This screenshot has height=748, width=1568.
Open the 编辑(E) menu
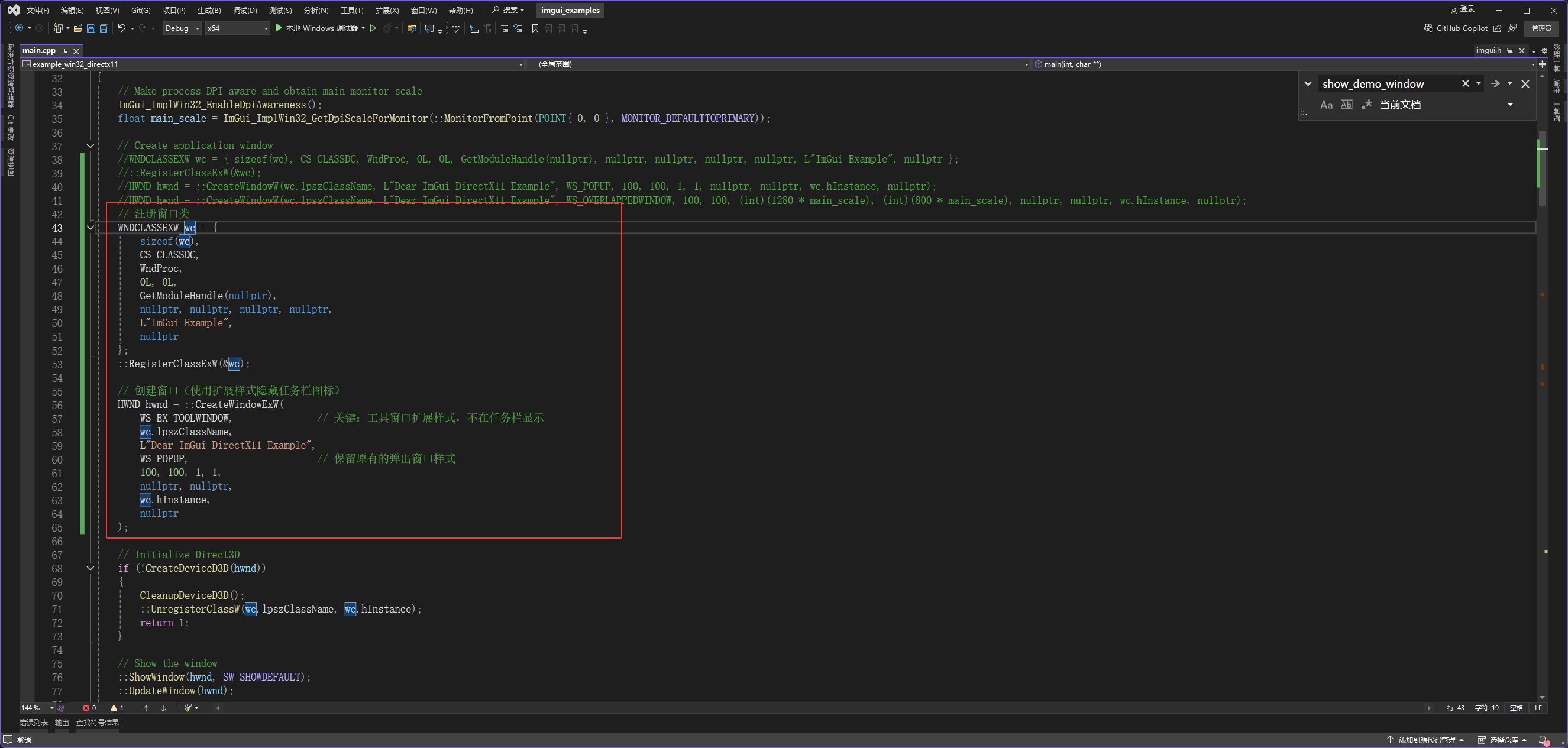pyautogui.click(x=72, y=10)
